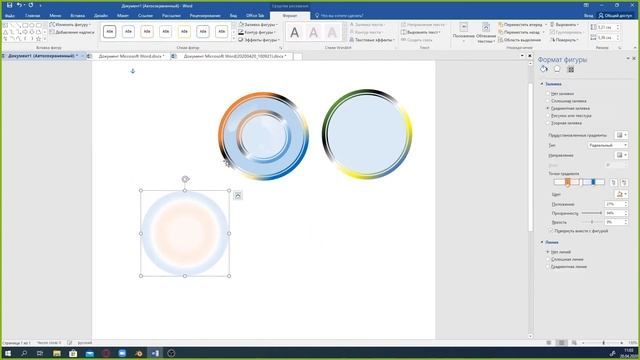The image size is (640, 360).
Task: Open File Explorer from taskbar
Action: [57, 353]
